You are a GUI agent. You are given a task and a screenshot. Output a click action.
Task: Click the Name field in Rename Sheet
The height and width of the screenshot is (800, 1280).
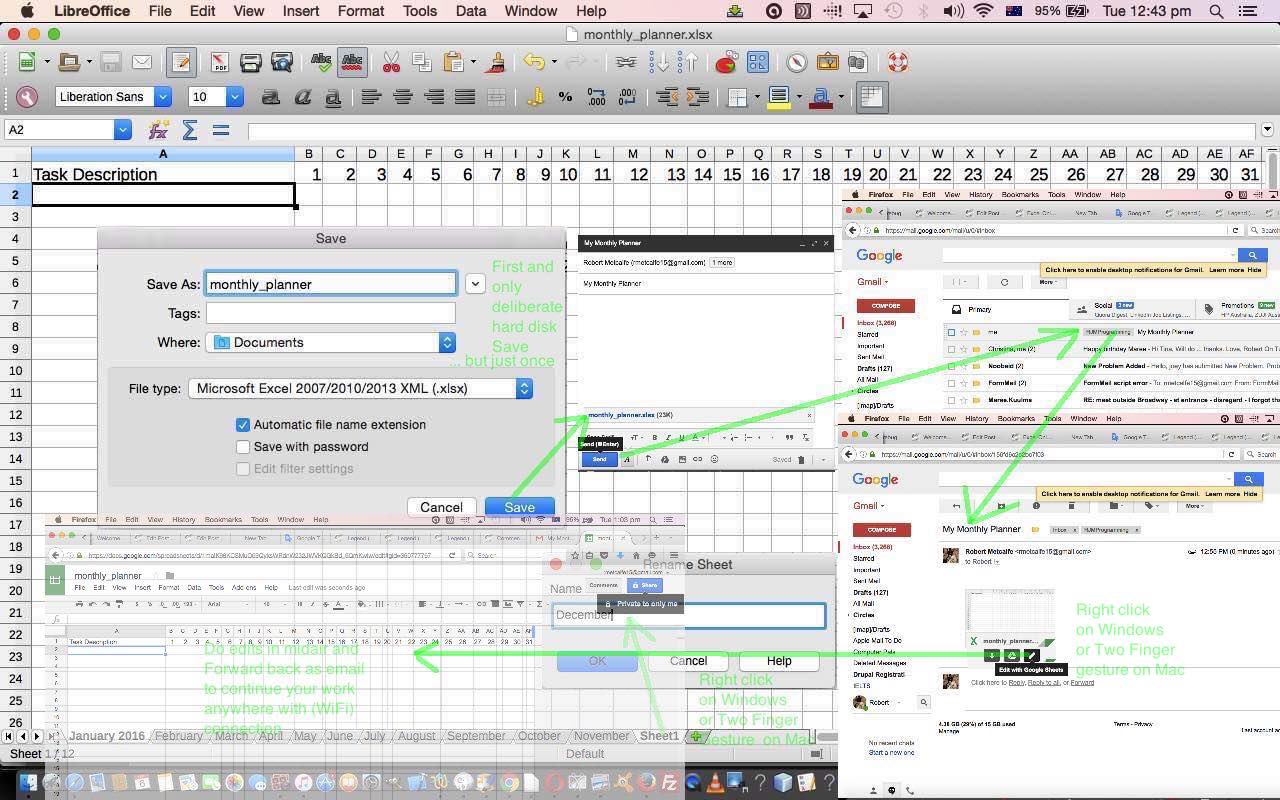coord(689,615)
